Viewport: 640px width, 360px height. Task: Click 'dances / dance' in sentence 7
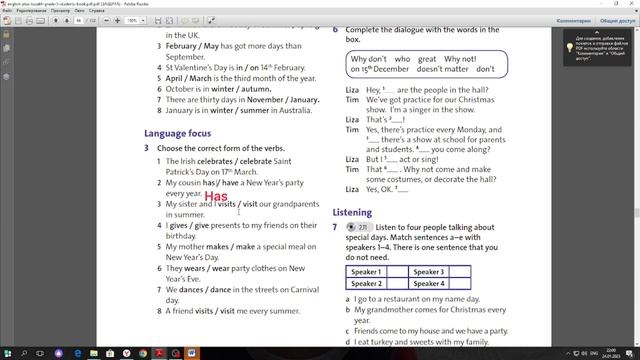pos(205,289)
